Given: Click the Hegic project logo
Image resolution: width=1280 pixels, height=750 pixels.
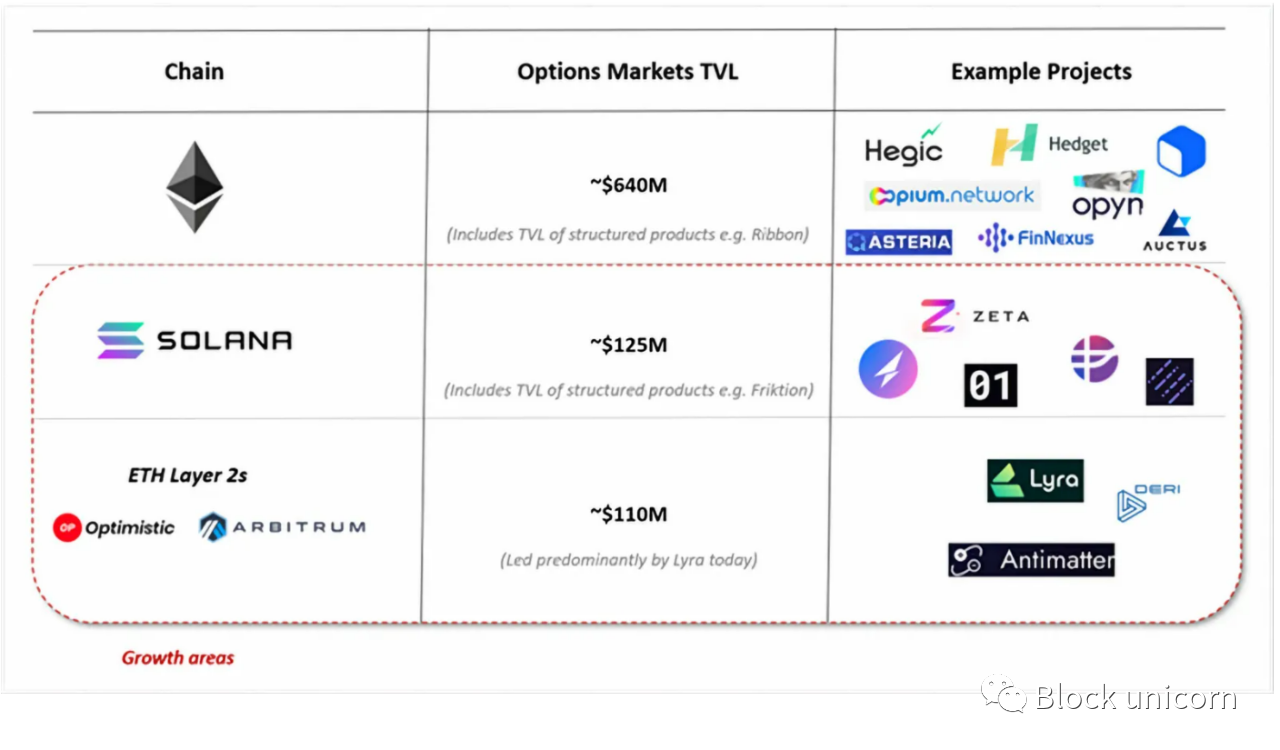Looking at the screenshot, I should [904, 146].
